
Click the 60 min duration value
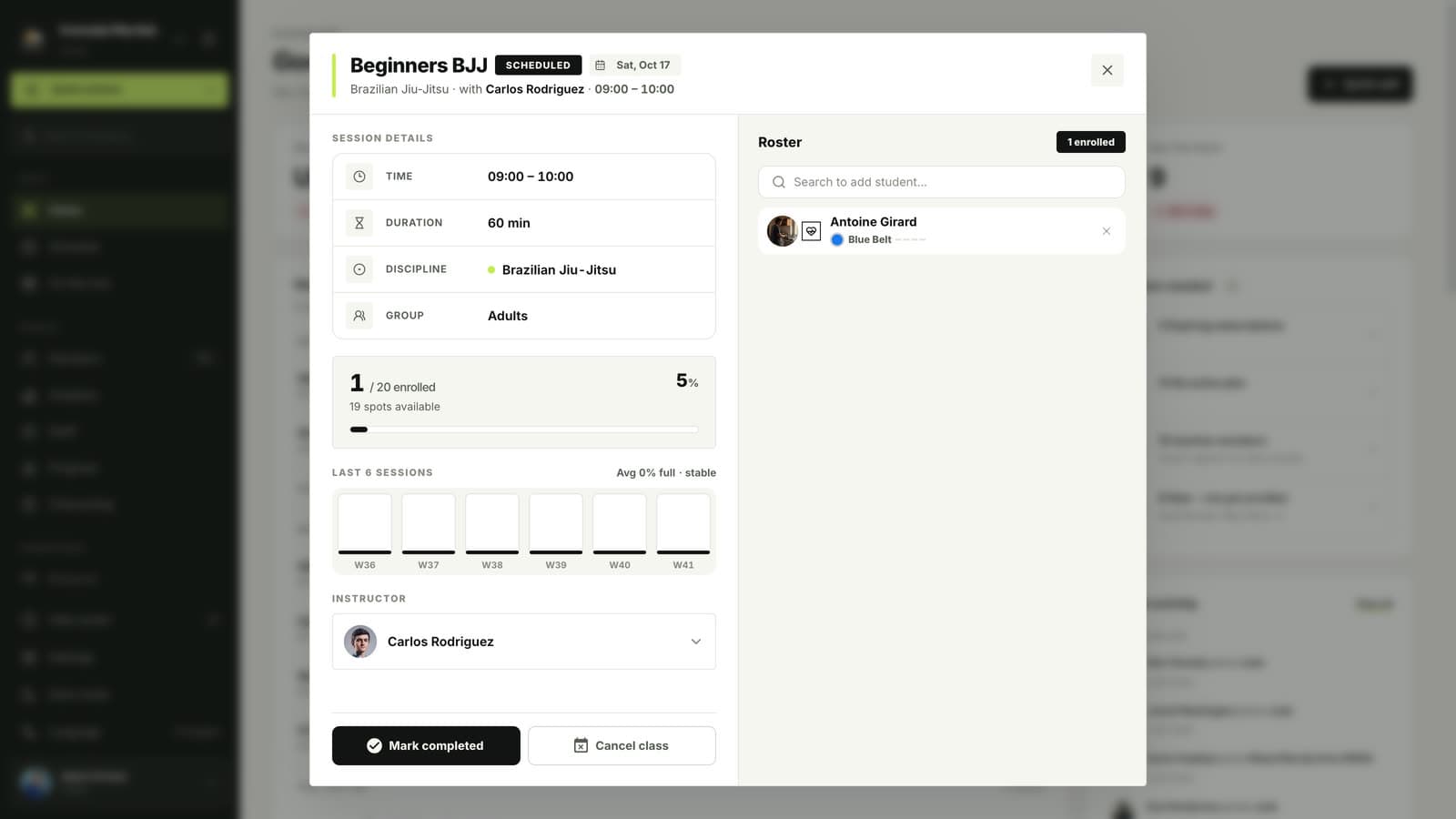coord(509,223)
